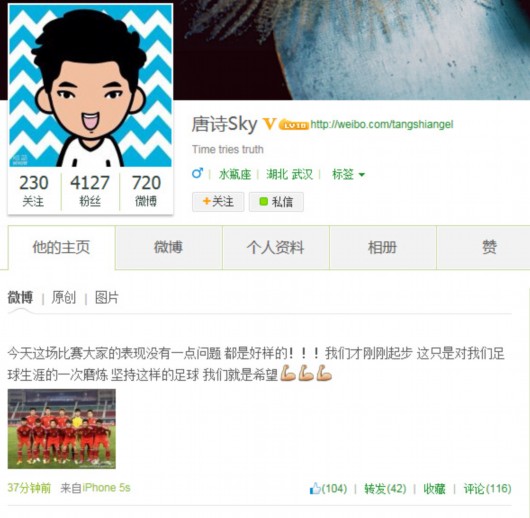Filter posts by 图片 pictures
This screenshot has width=530, height=518.
106,298
